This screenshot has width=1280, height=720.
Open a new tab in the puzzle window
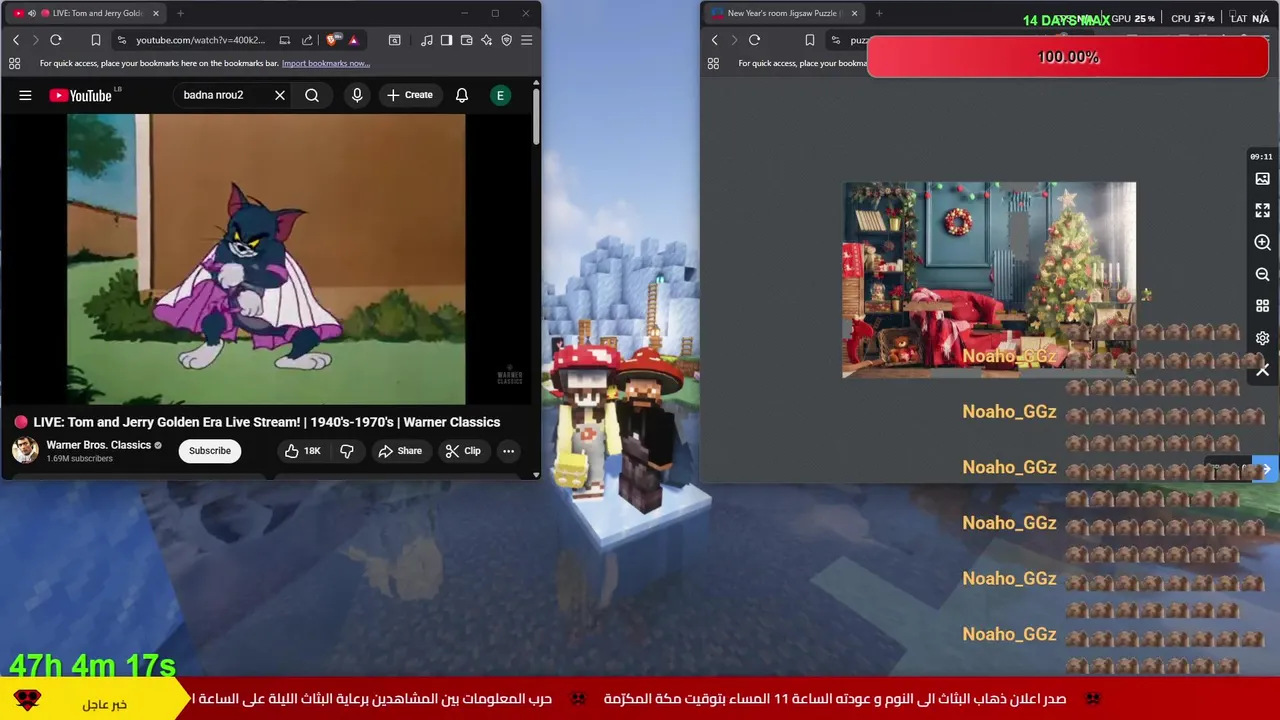tap(879, 13)
